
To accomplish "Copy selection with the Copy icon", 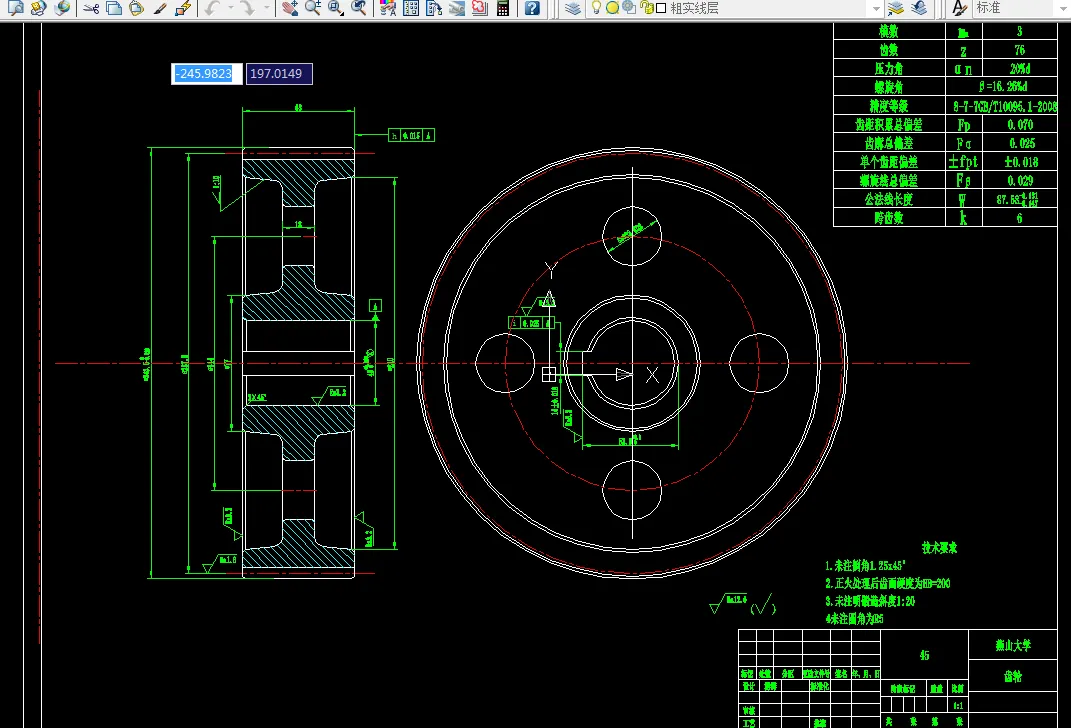I will click(114, 8).
